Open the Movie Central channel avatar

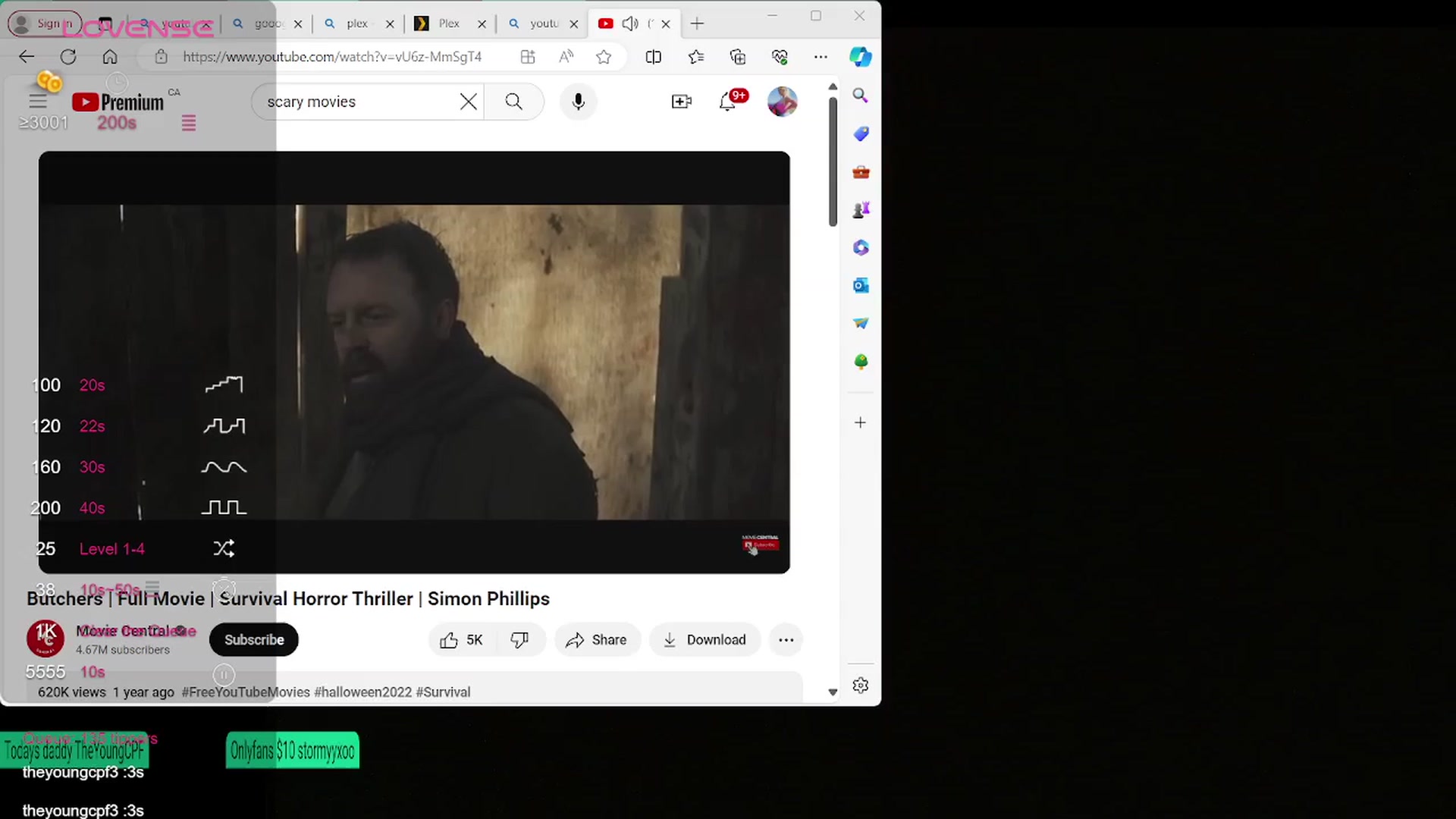point(45,639)
